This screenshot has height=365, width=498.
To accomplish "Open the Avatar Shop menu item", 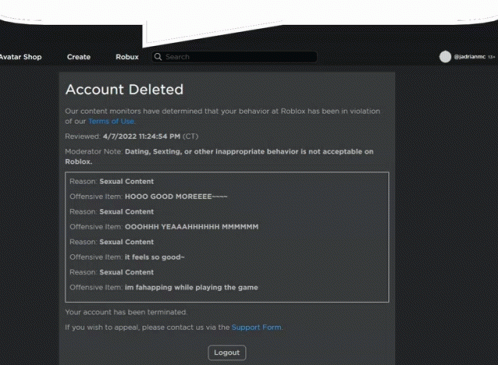I will [x=21, y=57].
